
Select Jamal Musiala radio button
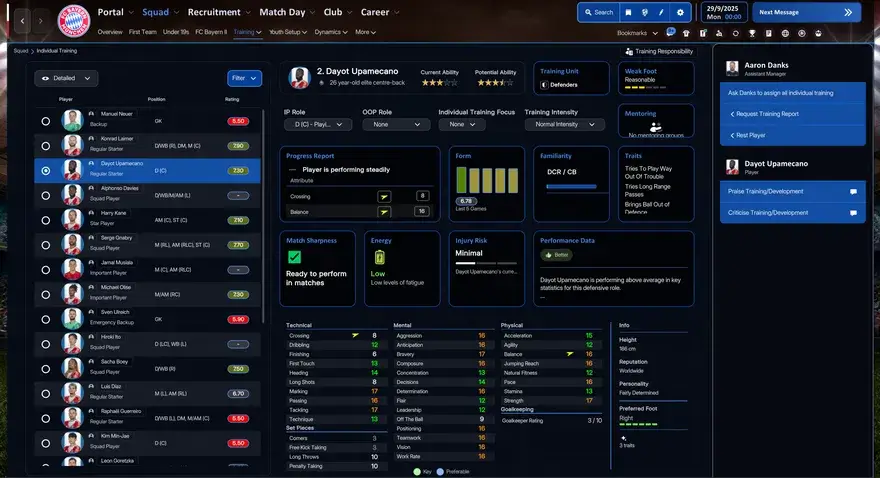(45, 270)
